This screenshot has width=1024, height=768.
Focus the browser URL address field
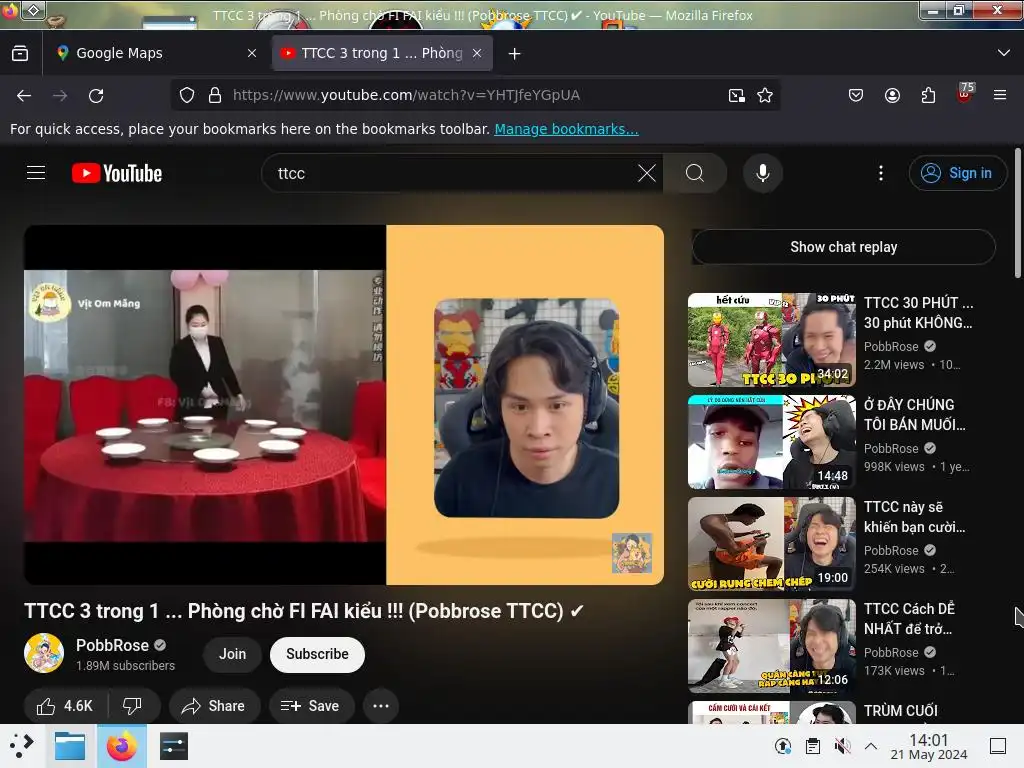coord(477,95)
